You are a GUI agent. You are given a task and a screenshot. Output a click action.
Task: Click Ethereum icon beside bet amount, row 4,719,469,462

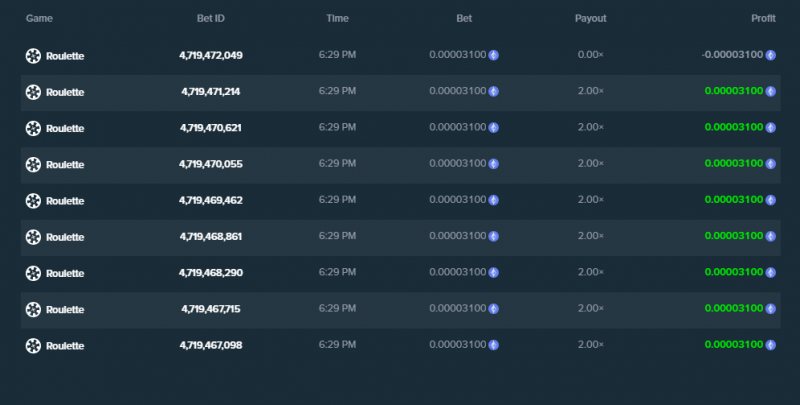[x=493, y=200]
